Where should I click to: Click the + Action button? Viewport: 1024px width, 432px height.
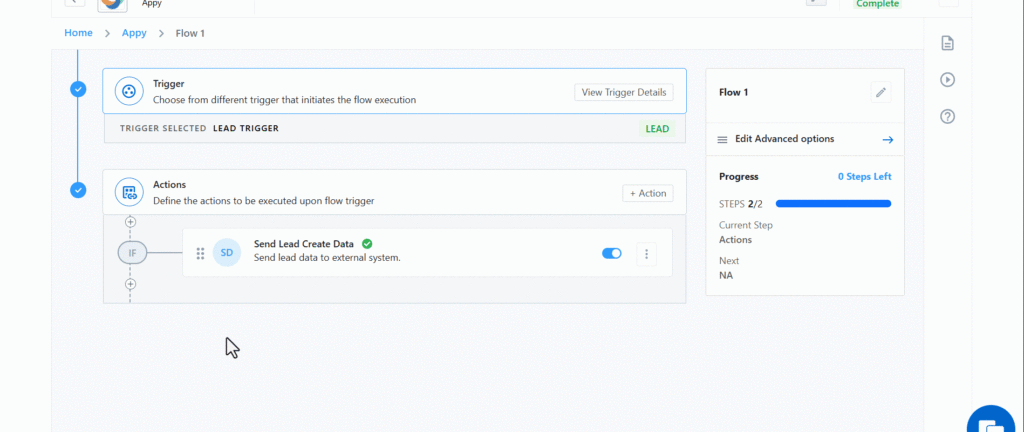coord(647,193)
